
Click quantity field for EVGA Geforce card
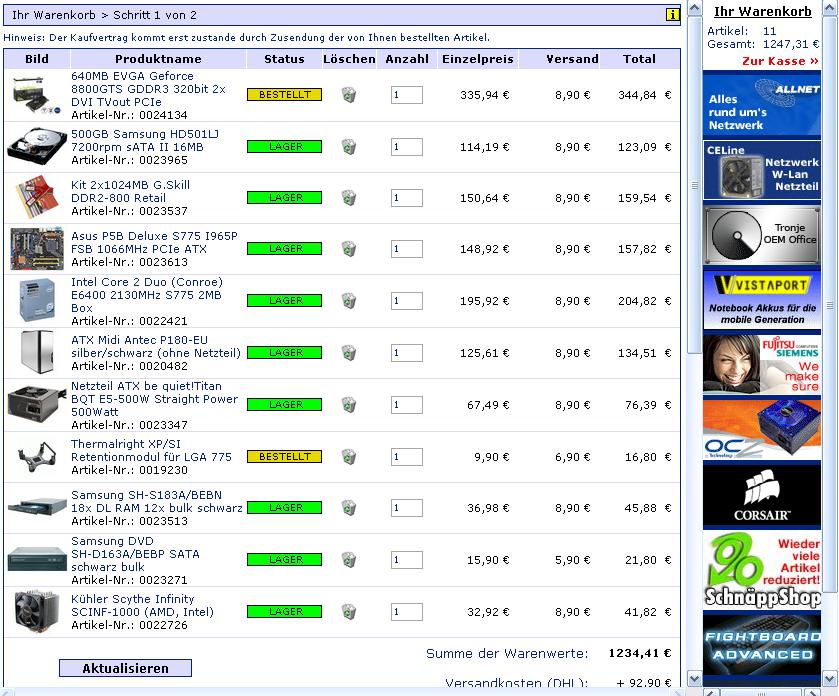(407, 95)
